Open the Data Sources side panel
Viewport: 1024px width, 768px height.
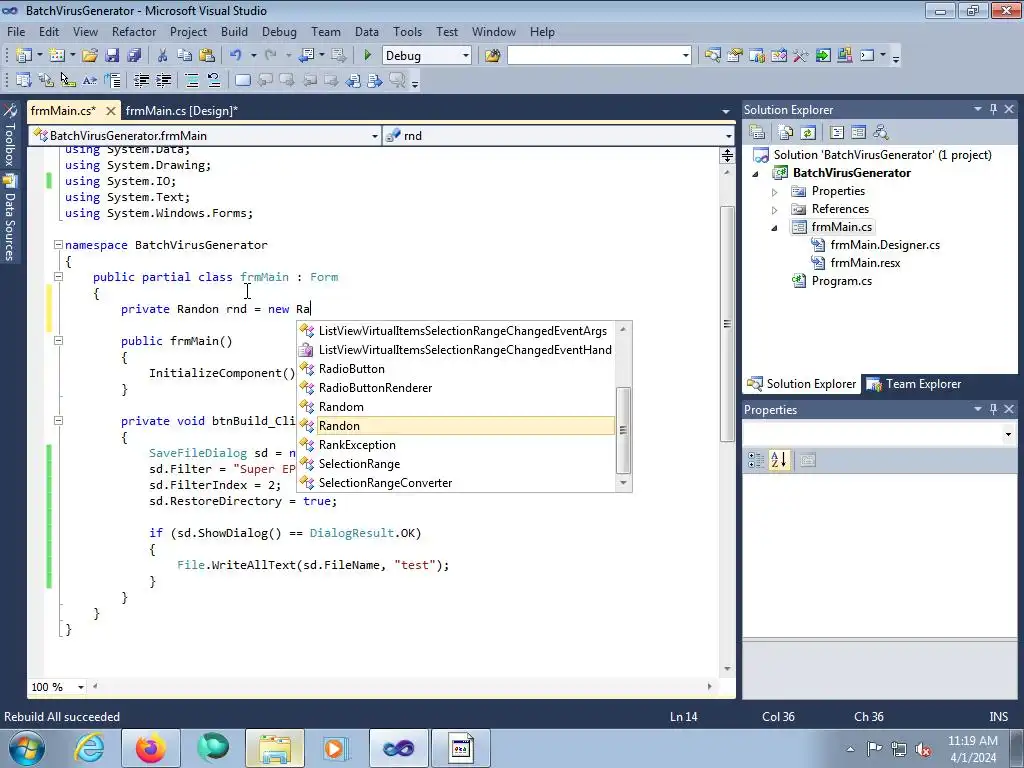click(x=10, y=219)
